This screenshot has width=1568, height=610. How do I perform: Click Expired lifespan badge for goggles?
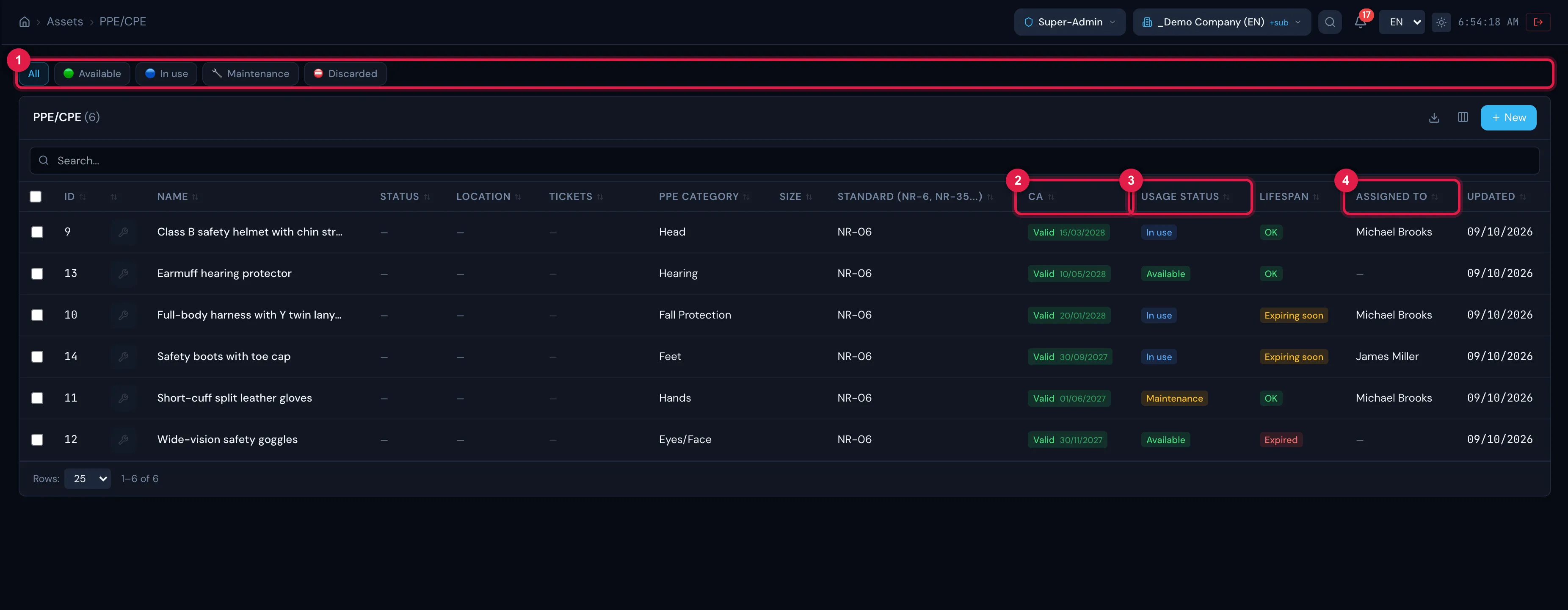[x=1281, y=440]
